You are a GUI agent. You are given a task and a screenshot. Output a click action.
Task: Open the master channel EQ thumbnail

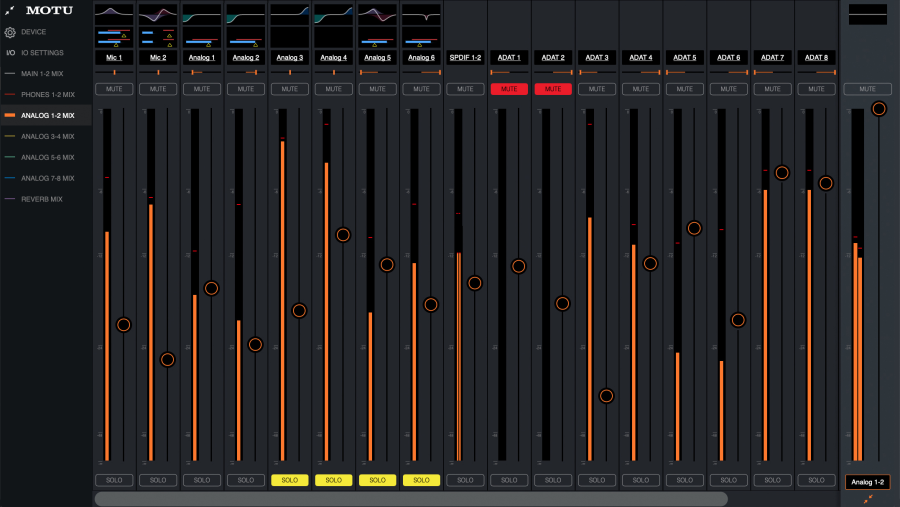click(x=867, y=14)
